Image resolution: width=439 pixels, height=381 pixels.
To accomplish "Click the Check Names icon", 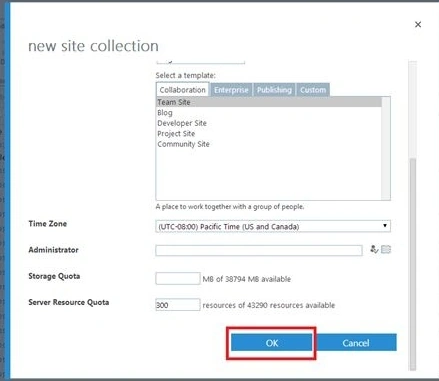I will tap(374, 249).
